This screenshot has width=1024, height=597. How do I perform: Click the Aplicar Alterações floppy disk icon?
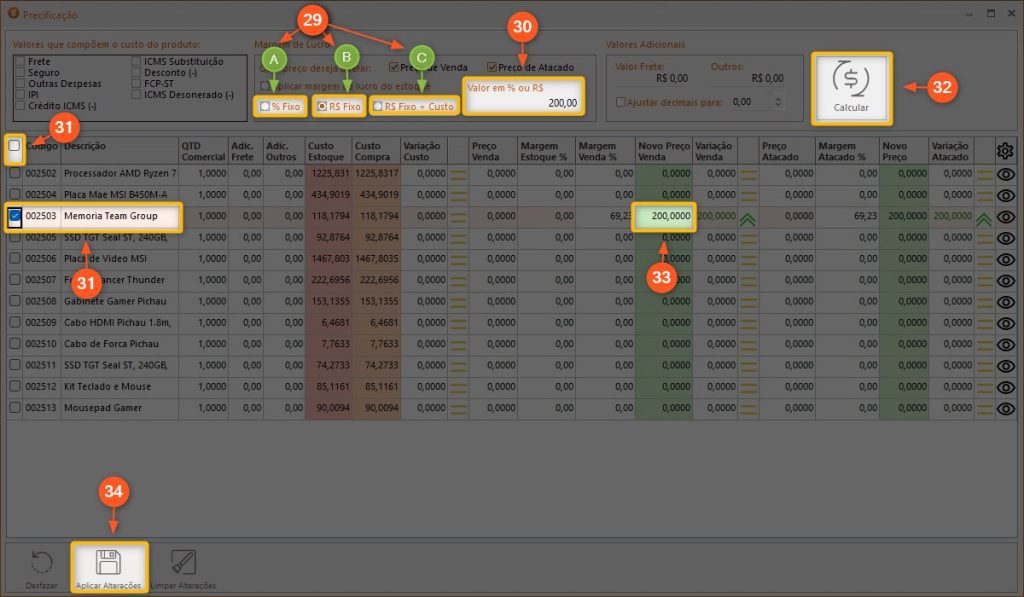pyautogui.click(x=108, y=562)
